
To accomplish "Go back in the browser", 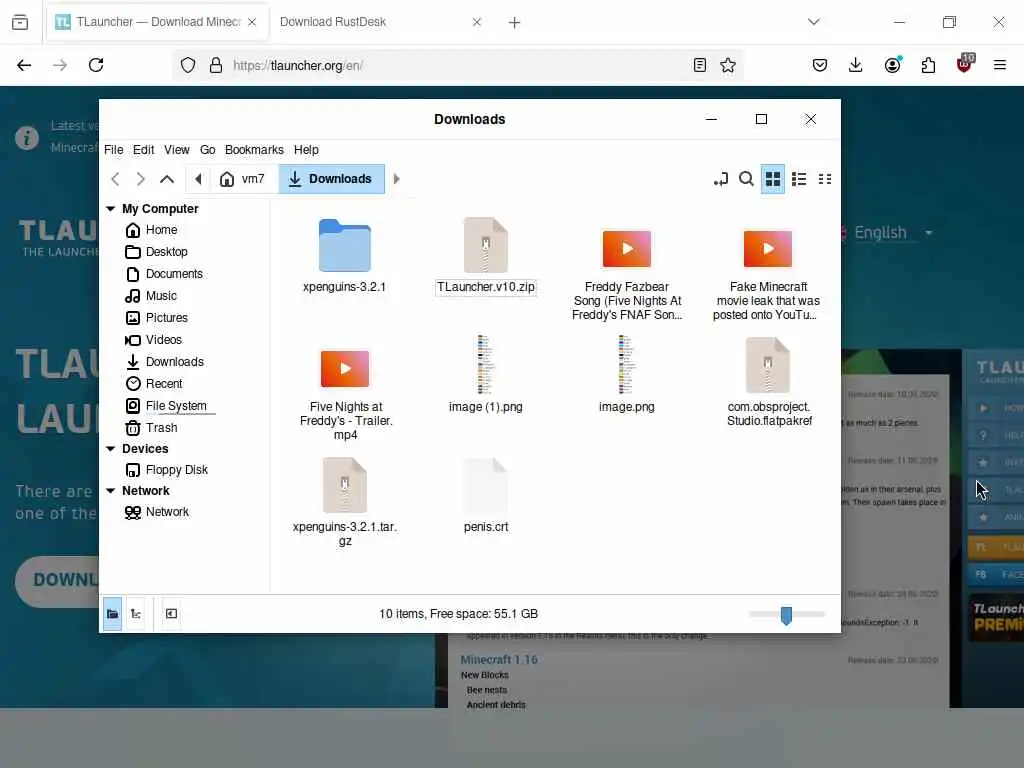I will click(x=24, y=65).
